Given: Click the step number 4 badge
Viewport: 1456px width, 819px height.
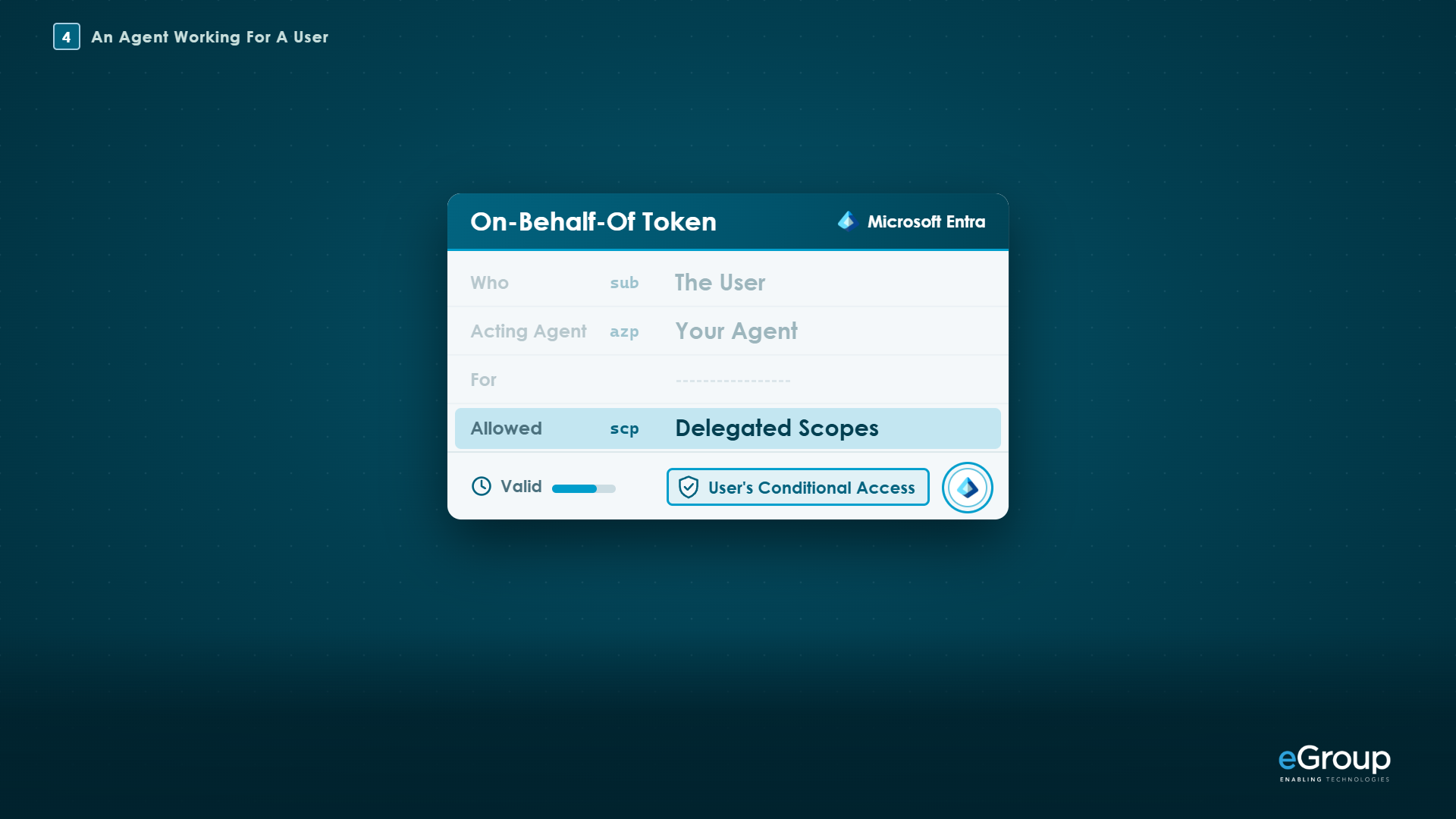Looking at the screenshot, I should tap(67, 36).
